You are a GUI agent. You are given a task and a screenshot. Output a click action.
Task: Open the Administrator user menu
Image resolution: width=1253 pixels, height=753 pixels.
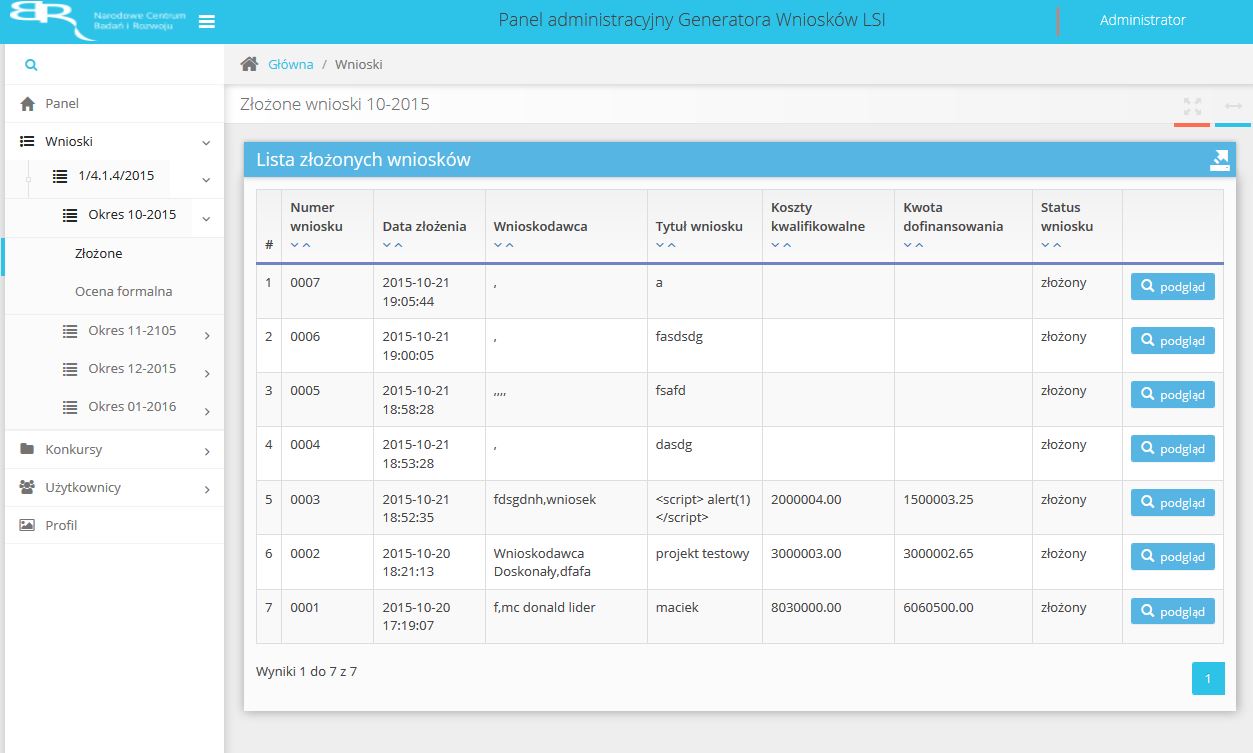pyautogui.click(x=1142, y=20)
